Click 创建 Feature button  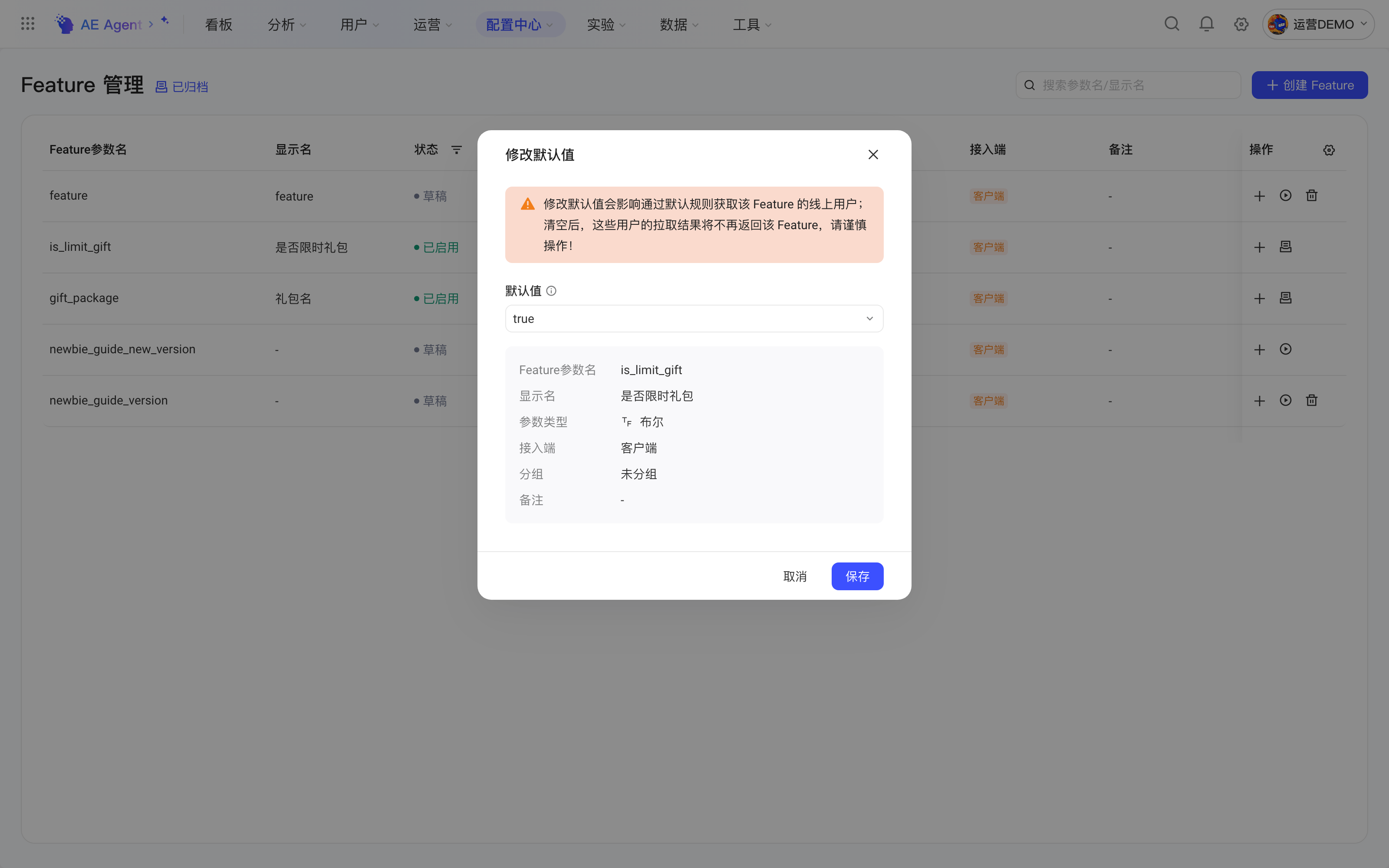click(x=1309, y=85)
